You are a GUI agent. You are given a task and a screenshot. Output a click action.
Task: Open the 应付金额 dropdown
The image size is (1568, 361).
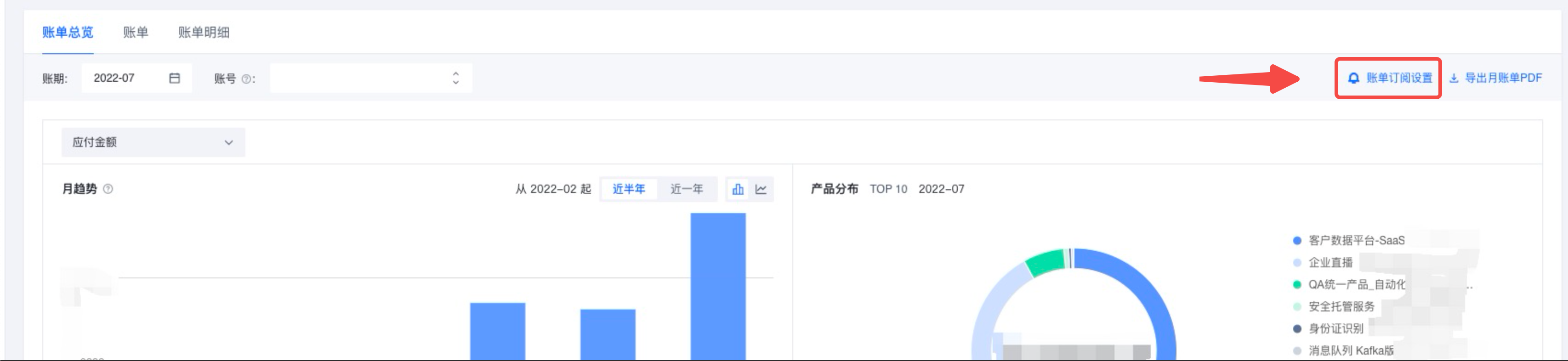click(x=153, y=142)
